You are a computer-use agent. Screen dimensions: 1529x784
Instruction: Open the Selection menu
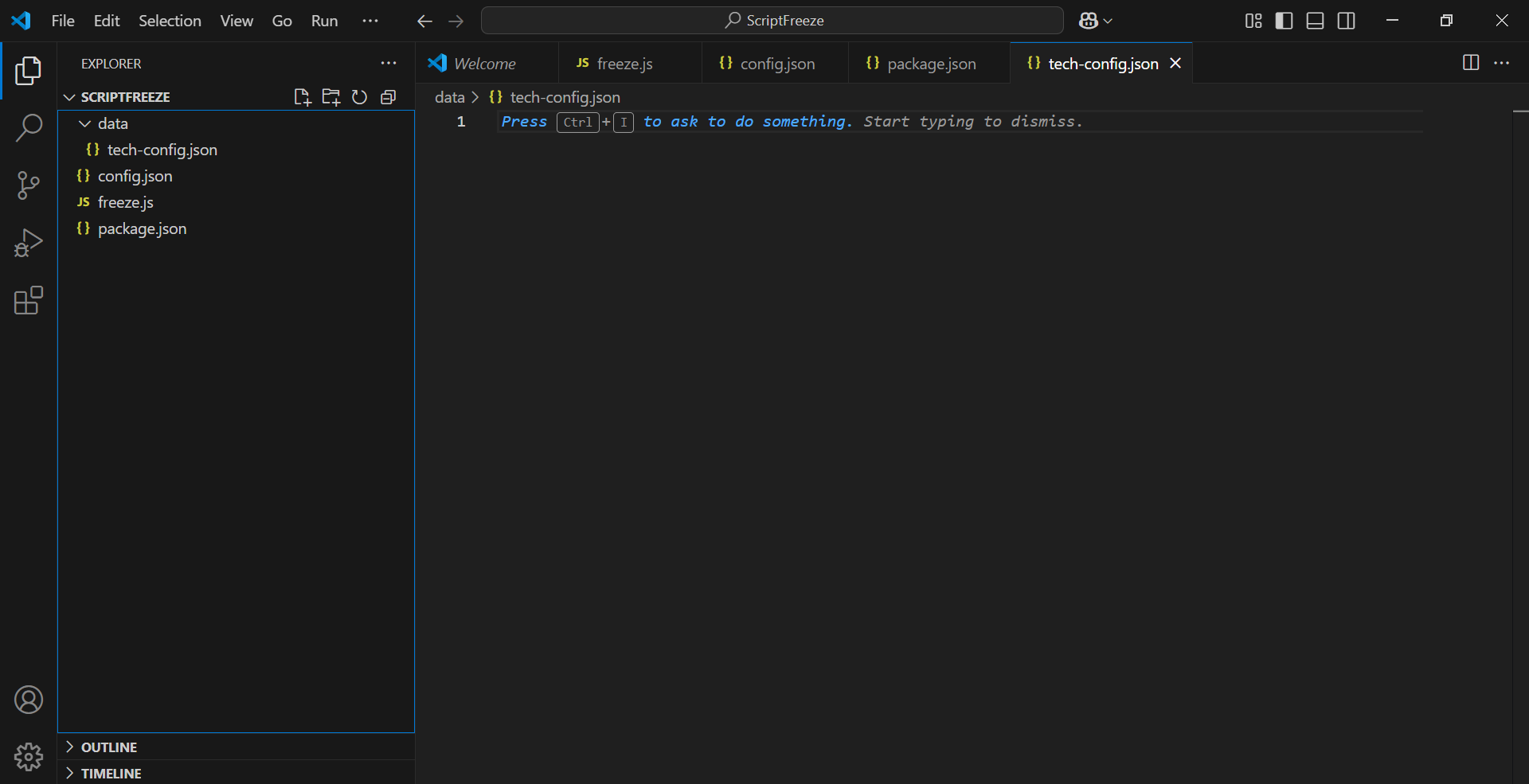coord(170,21)
